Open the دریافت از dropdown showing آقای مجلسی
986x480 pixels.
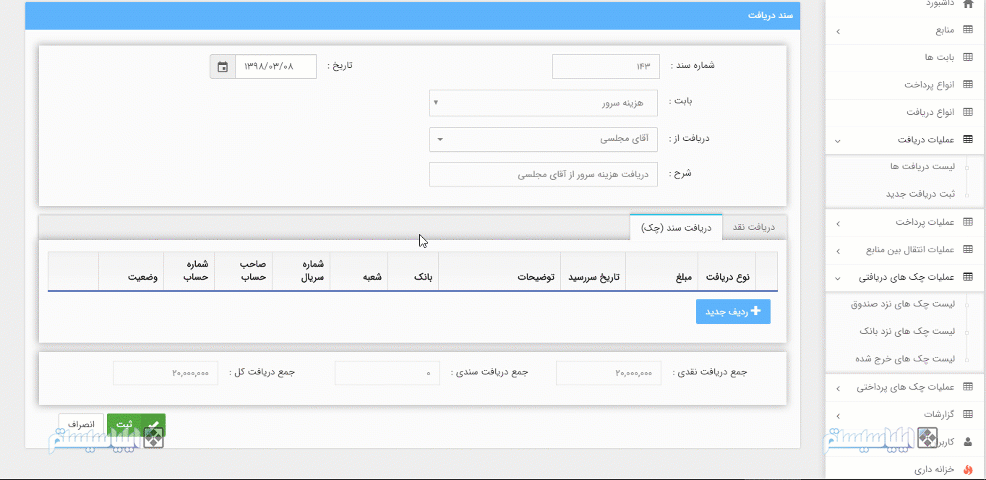(x=543, y=140)
